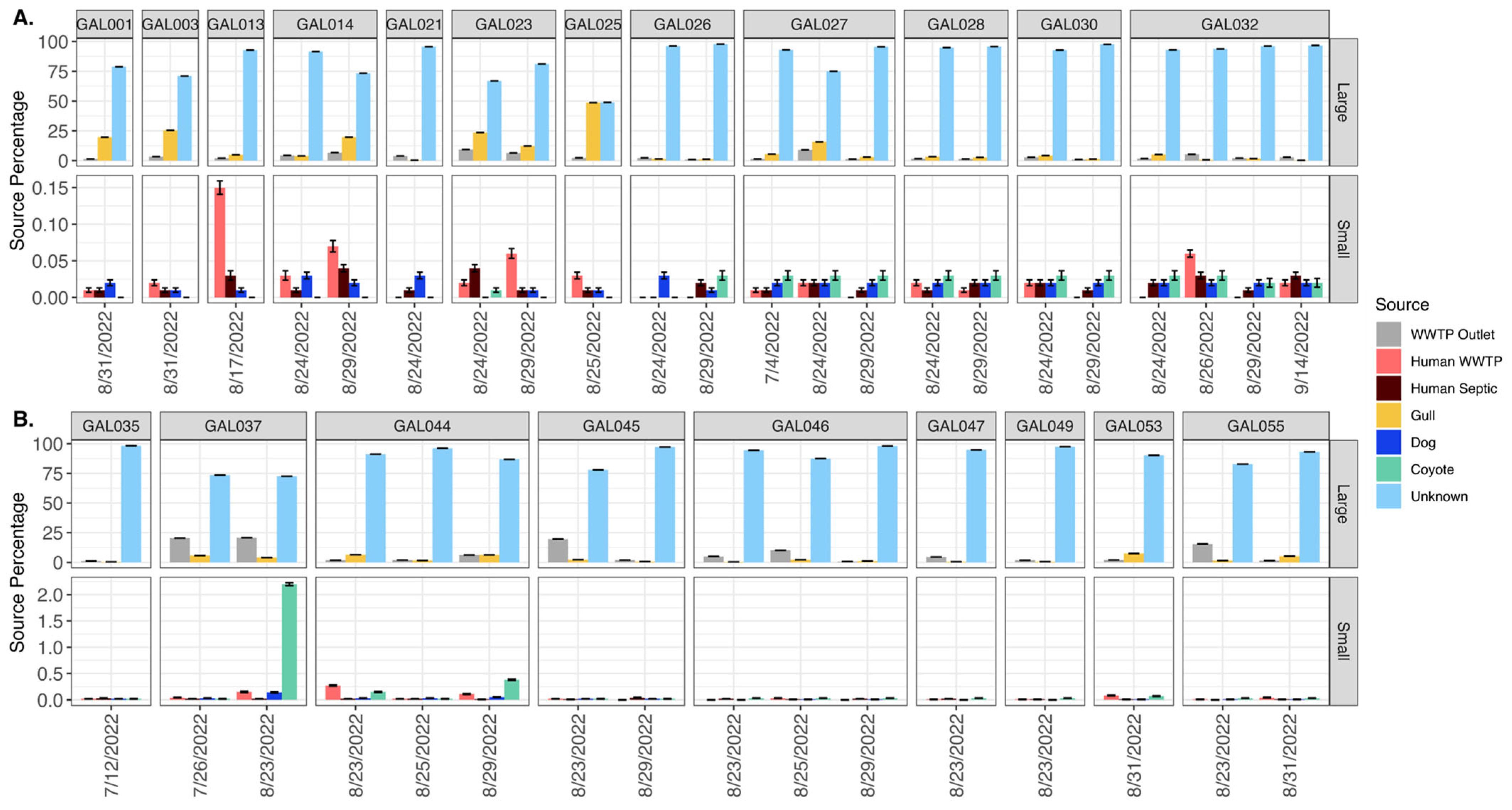Click panel B's 'Small' strip label

tap(1343, 641)
